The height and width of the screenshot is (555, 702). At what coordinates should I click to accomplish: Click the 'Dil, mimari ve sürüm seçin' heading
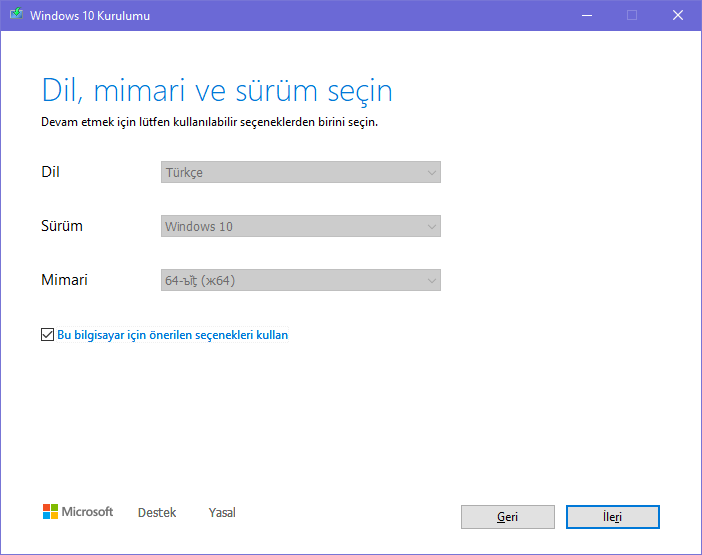point(217,91)
